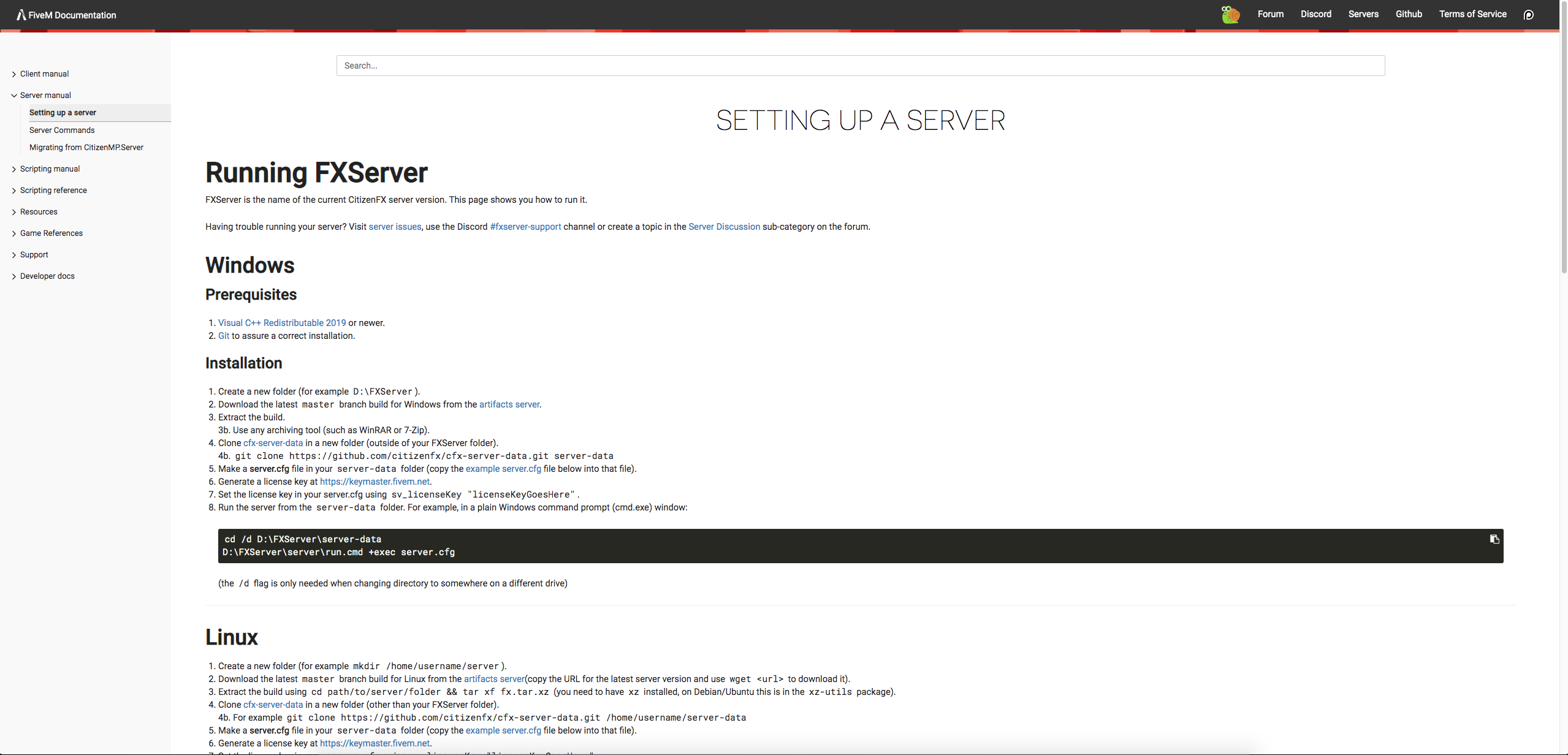Open the Github header link

pyautogui.click(x=1409, y=14)
